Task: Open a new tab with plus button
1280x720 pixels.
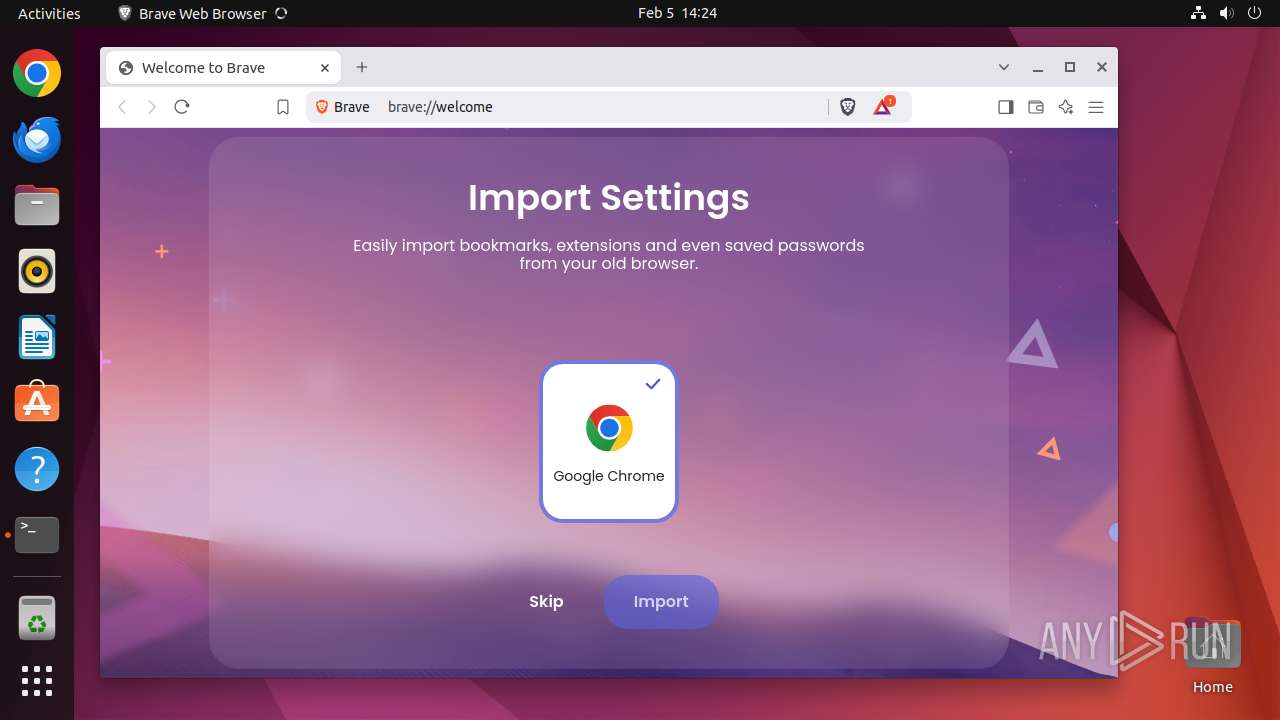Action: click(362, 67)
